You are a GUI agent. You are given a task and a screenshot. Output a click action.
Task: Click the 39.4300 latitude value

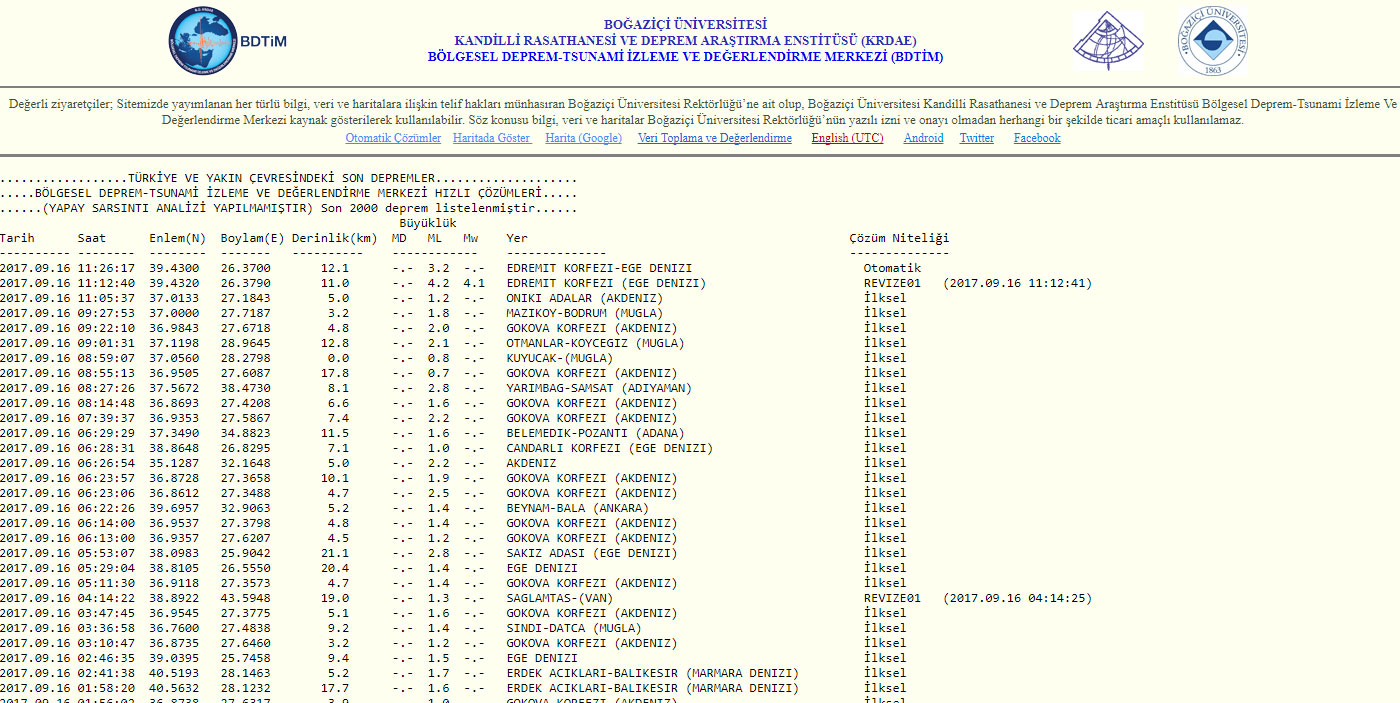pos(174,268)
